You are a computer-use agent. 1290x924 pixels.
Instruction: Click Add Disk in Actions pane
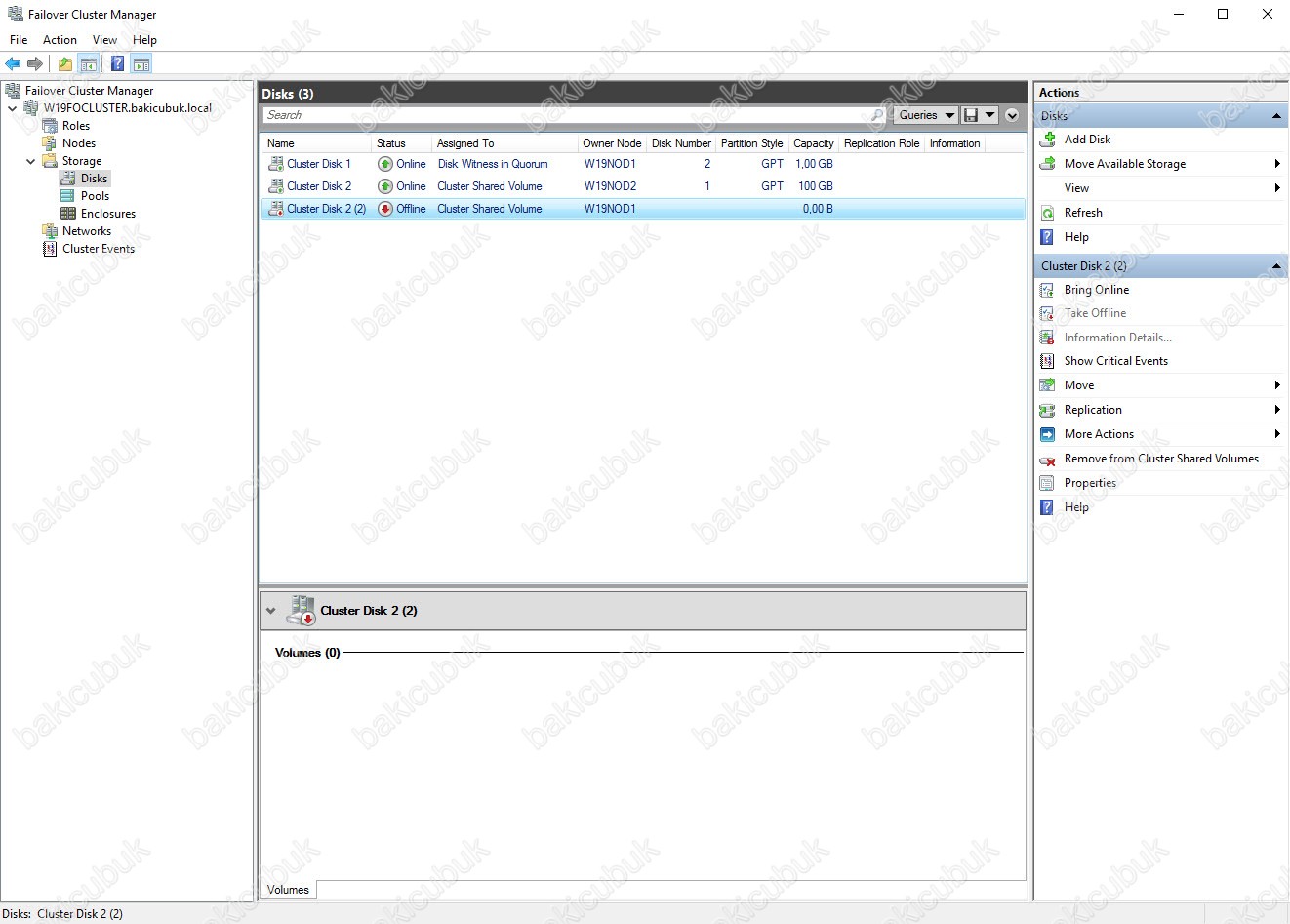1087,140
